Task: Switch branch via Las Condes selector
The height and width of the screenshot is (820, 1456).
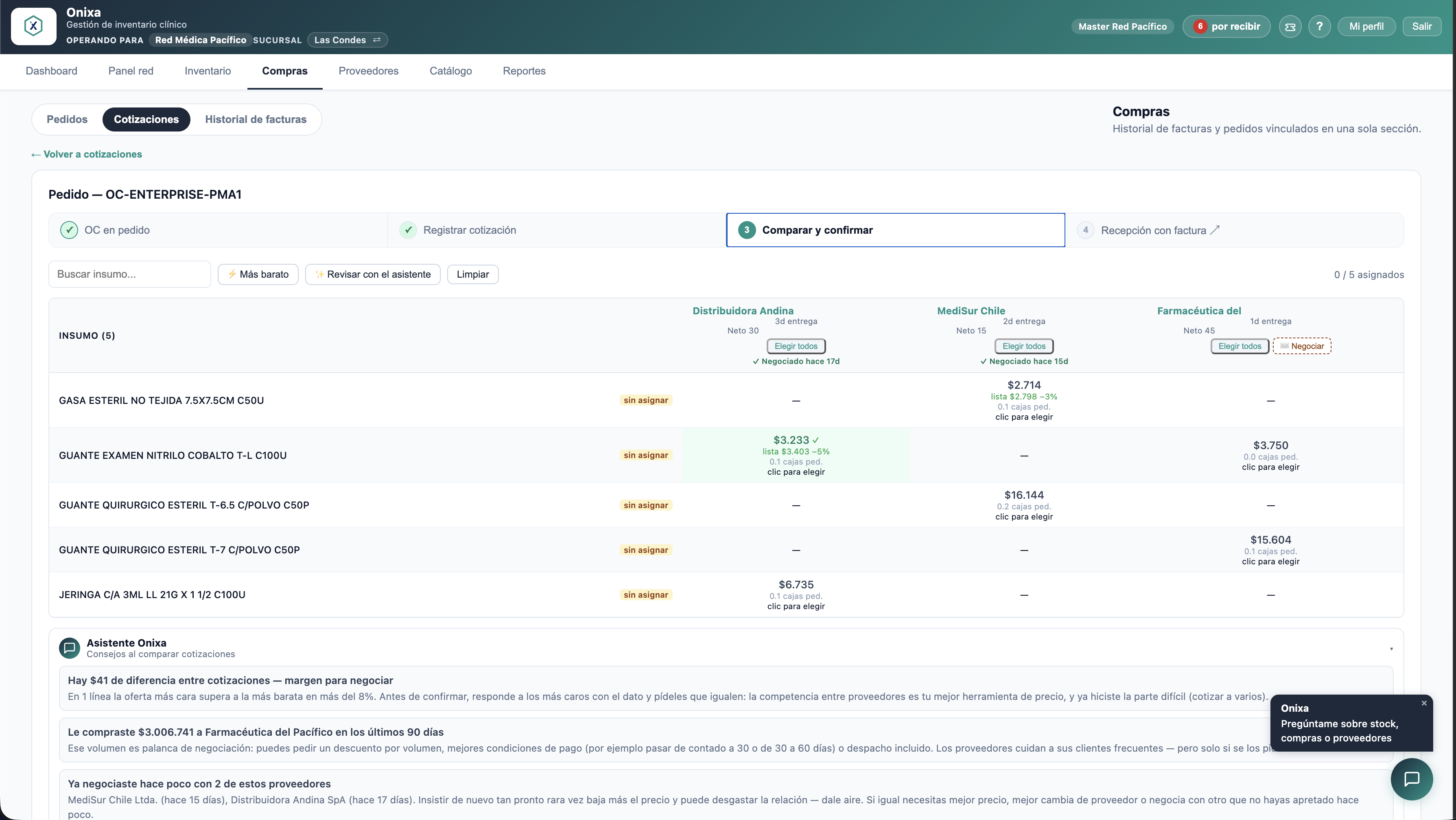Action: [x=347, y=40]
